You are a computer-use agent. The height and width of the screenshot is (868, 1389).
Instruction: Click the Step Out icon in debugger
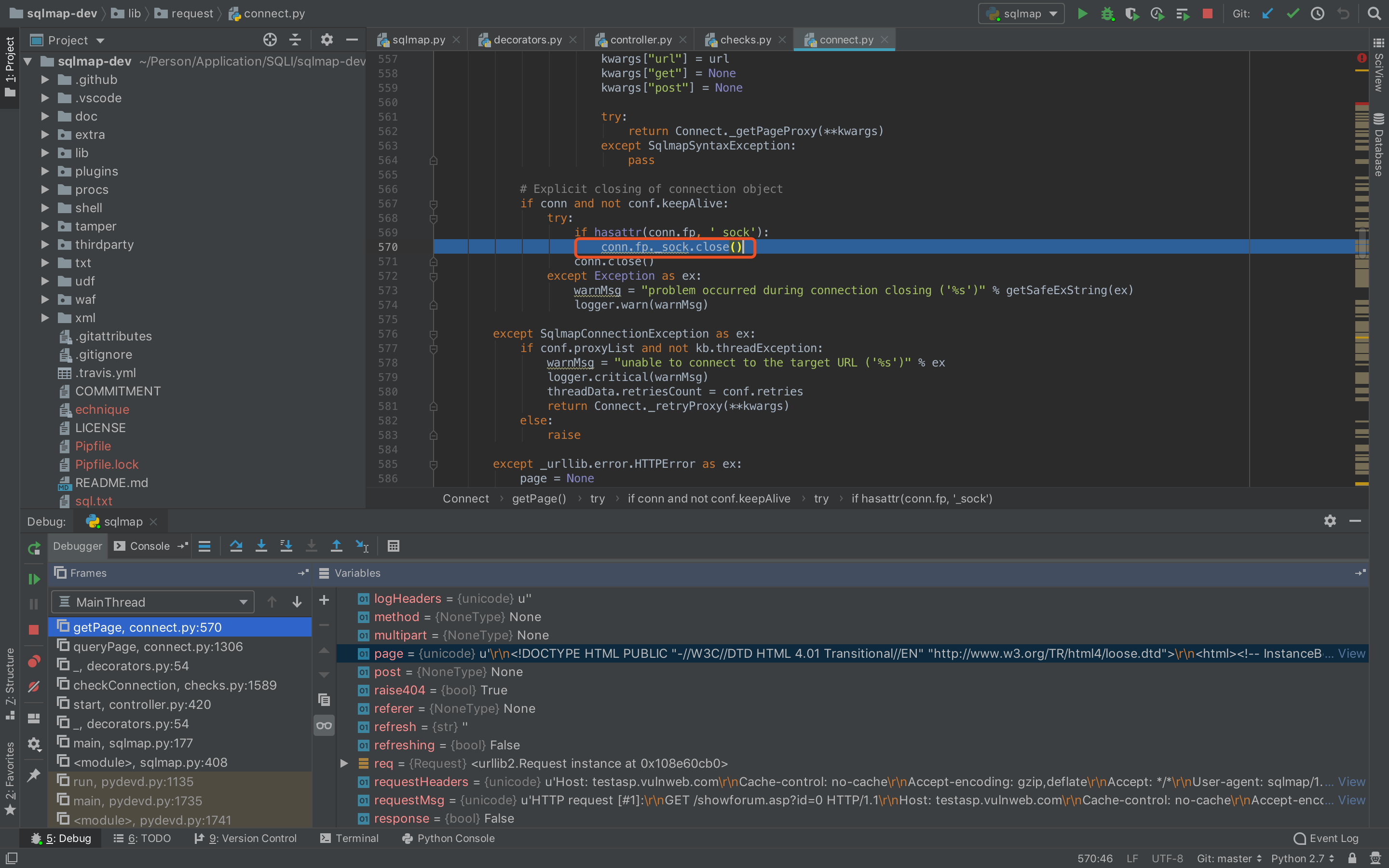[x=337, y=546]
